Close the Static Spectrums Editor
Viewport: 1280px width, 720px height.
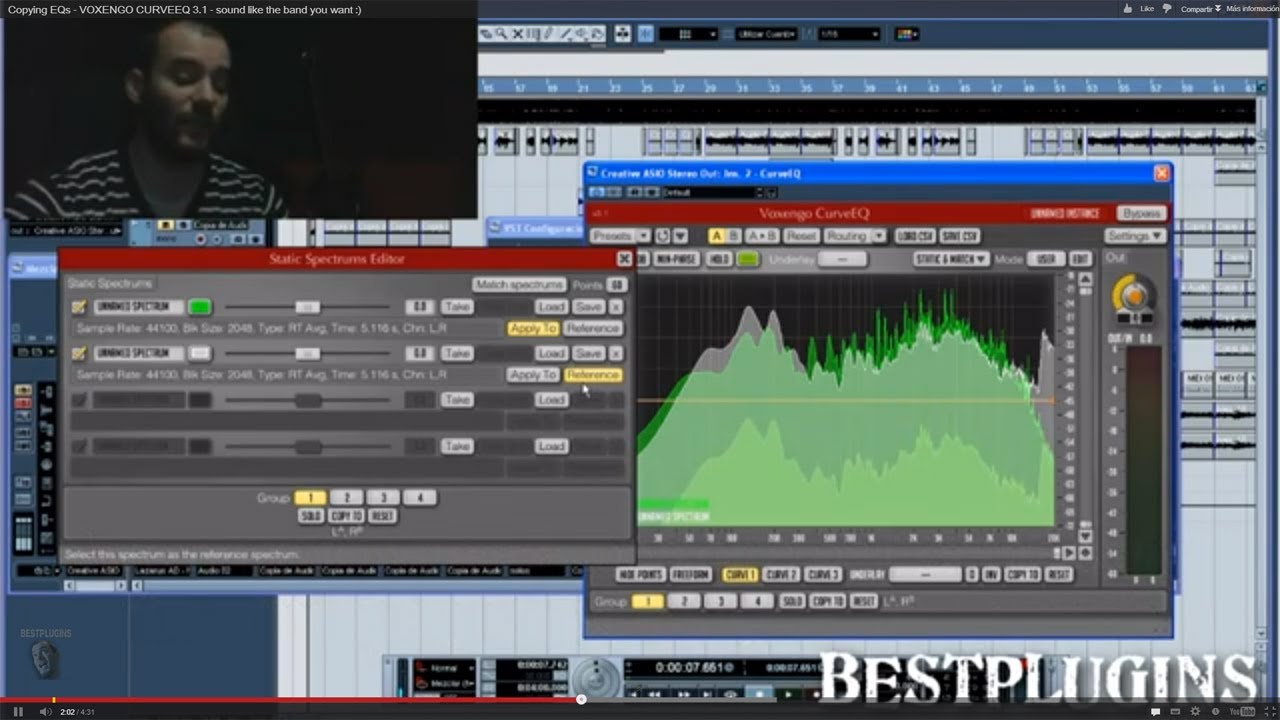(x=625, y=259)
